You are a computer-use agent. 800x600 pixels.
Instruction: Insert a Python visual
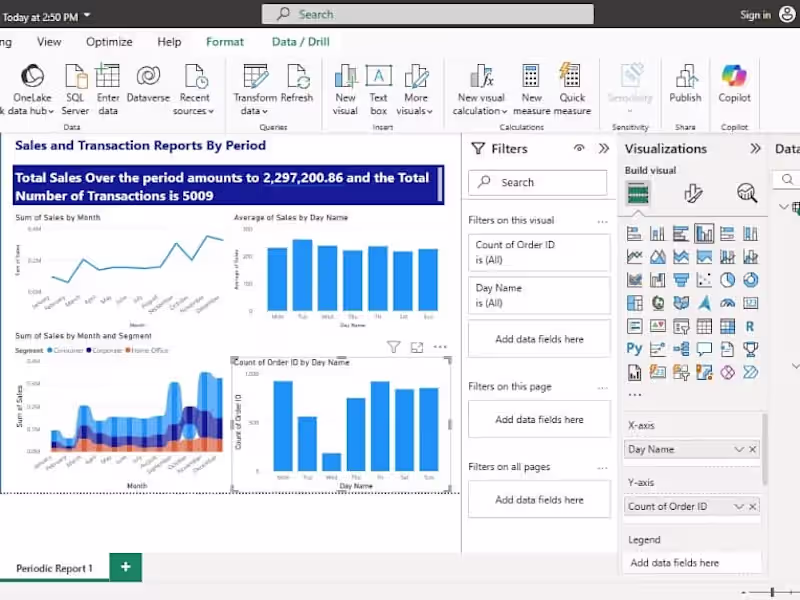634,347
